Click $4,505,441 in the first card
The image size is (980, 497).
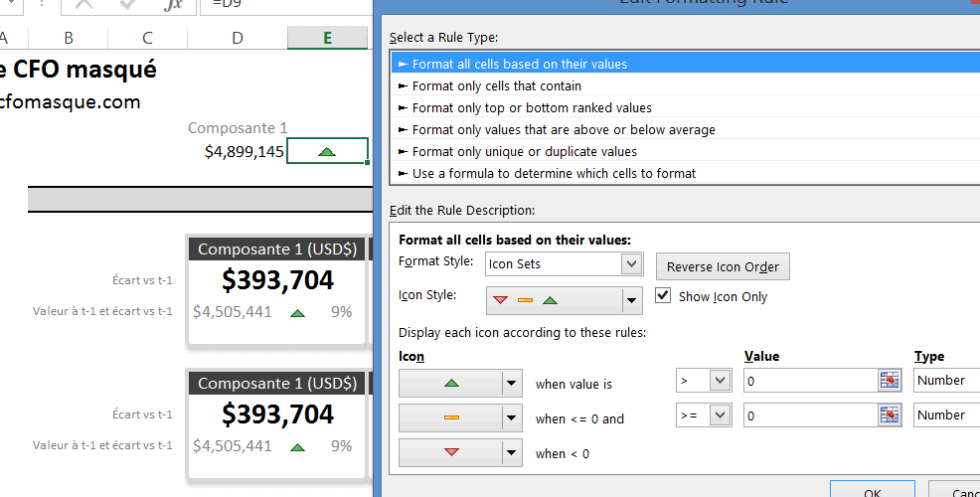click(232, 312)
